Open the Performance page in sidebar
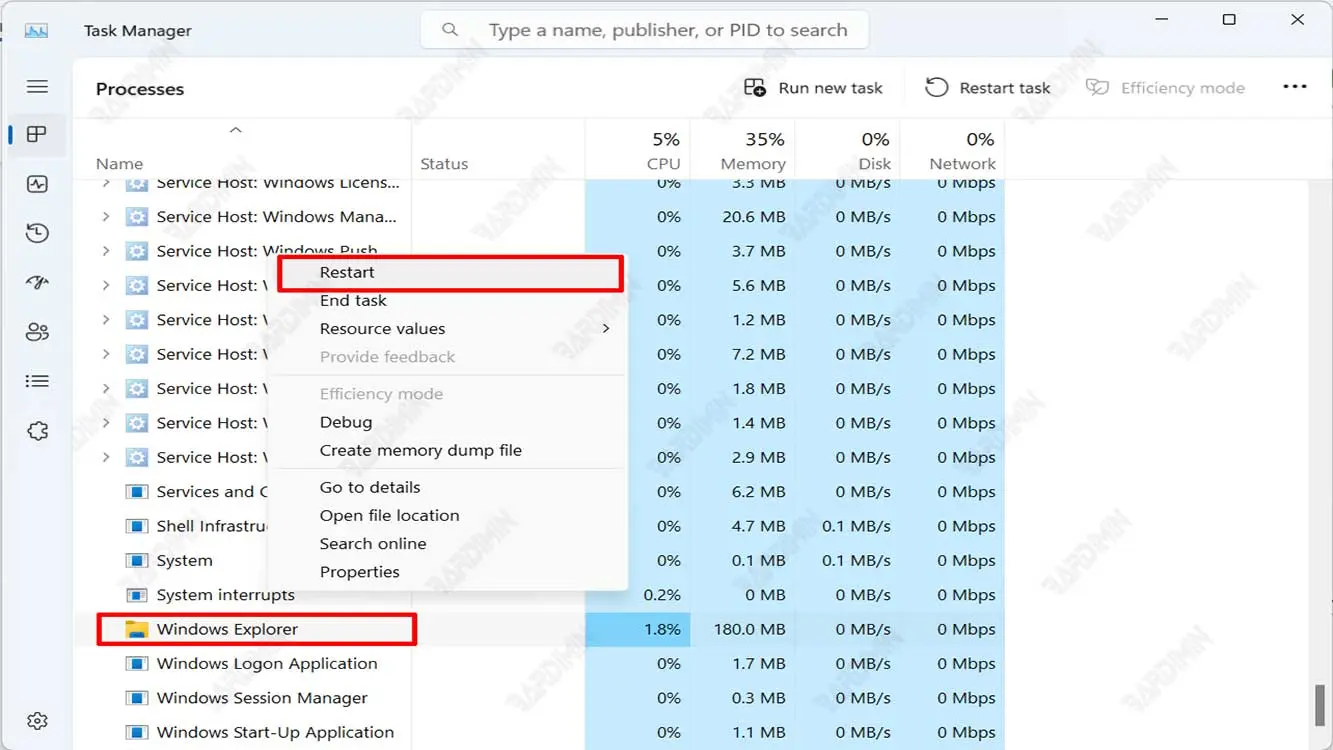 pyautogui.click(x=37, y=184)
